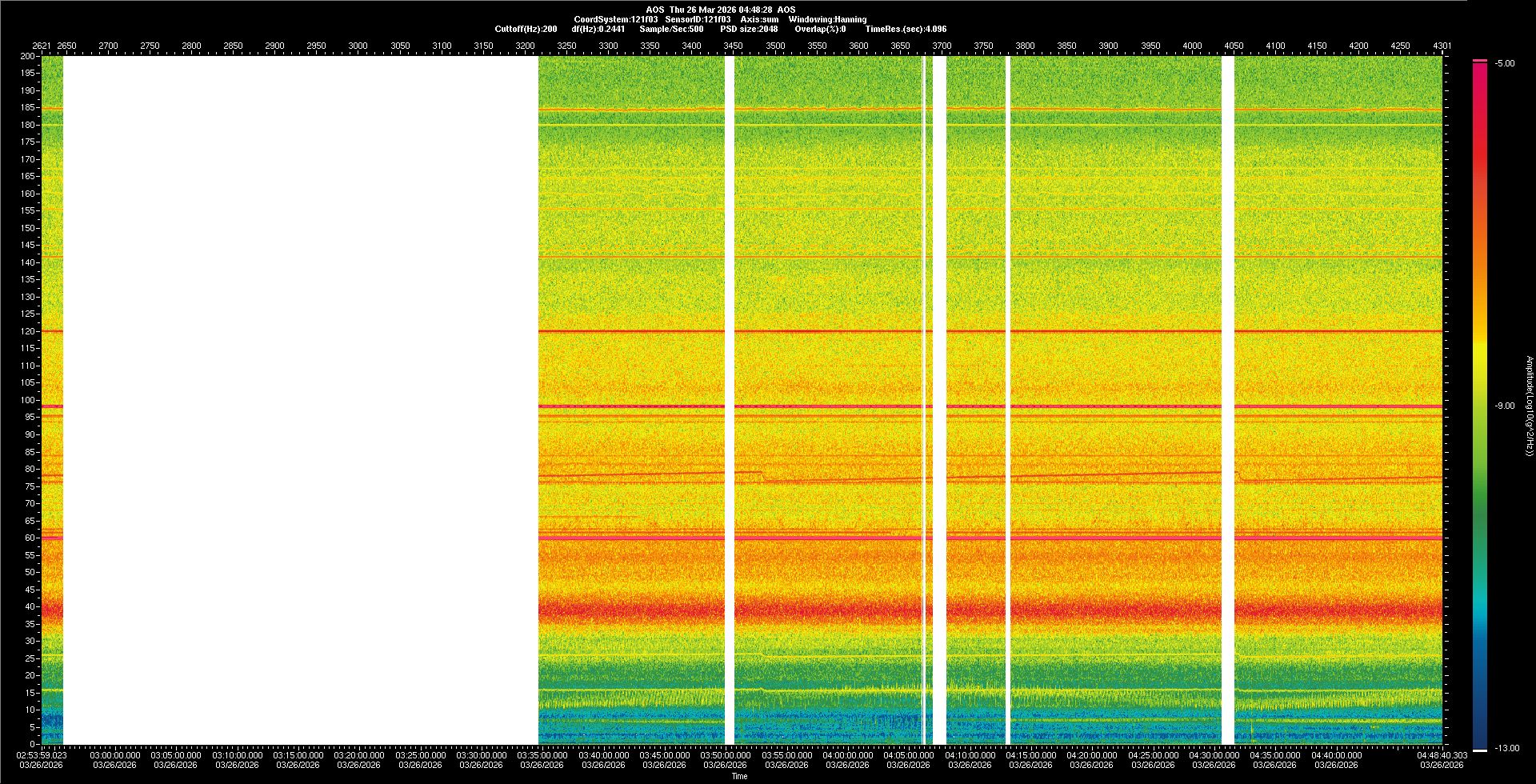
Task: Click the -13.00 colorbar minimum label
Action: (1506, 748)
